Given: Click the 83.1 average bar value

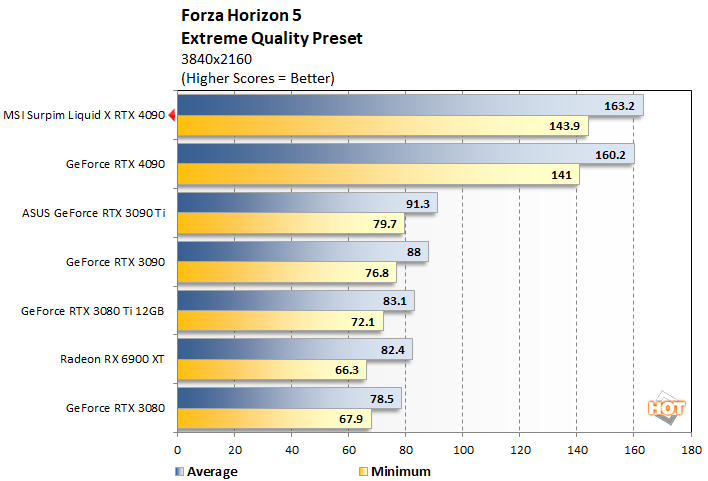Looking at the screenshot, I should (395, 301).
